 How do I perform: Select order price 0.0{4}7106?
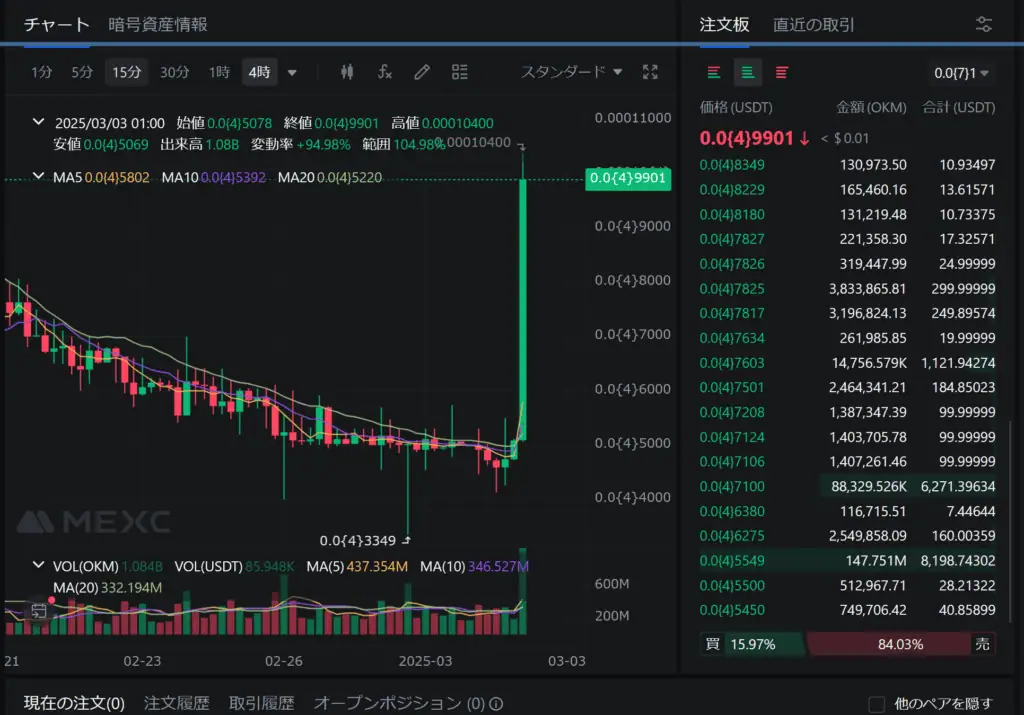(731, 462)
